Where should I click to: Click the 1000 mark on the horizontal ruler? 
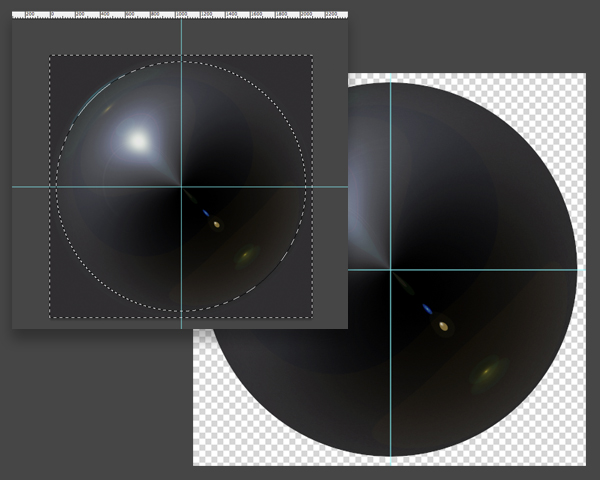[x=181, y=16]
